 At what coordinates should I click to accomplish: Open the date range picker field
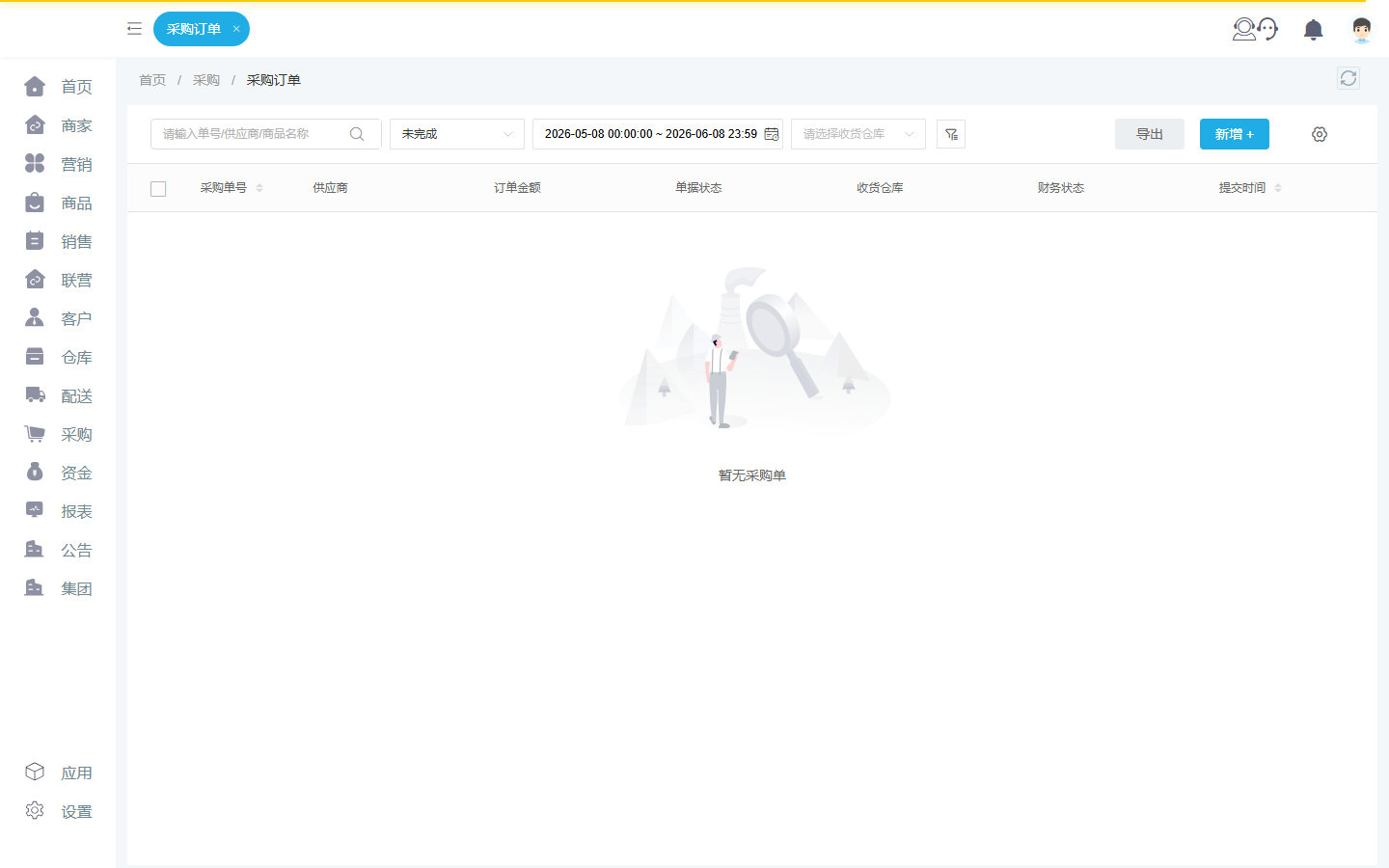point(658,134)
